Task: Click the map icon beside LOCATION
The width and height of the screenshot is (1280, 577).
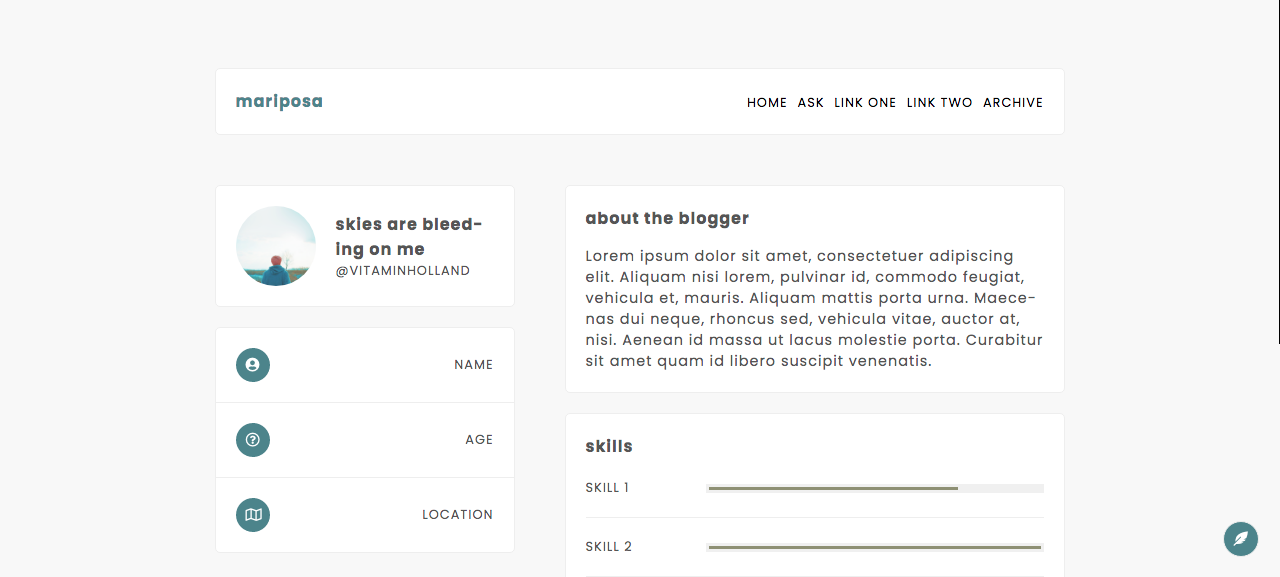Action: point(253,515)
